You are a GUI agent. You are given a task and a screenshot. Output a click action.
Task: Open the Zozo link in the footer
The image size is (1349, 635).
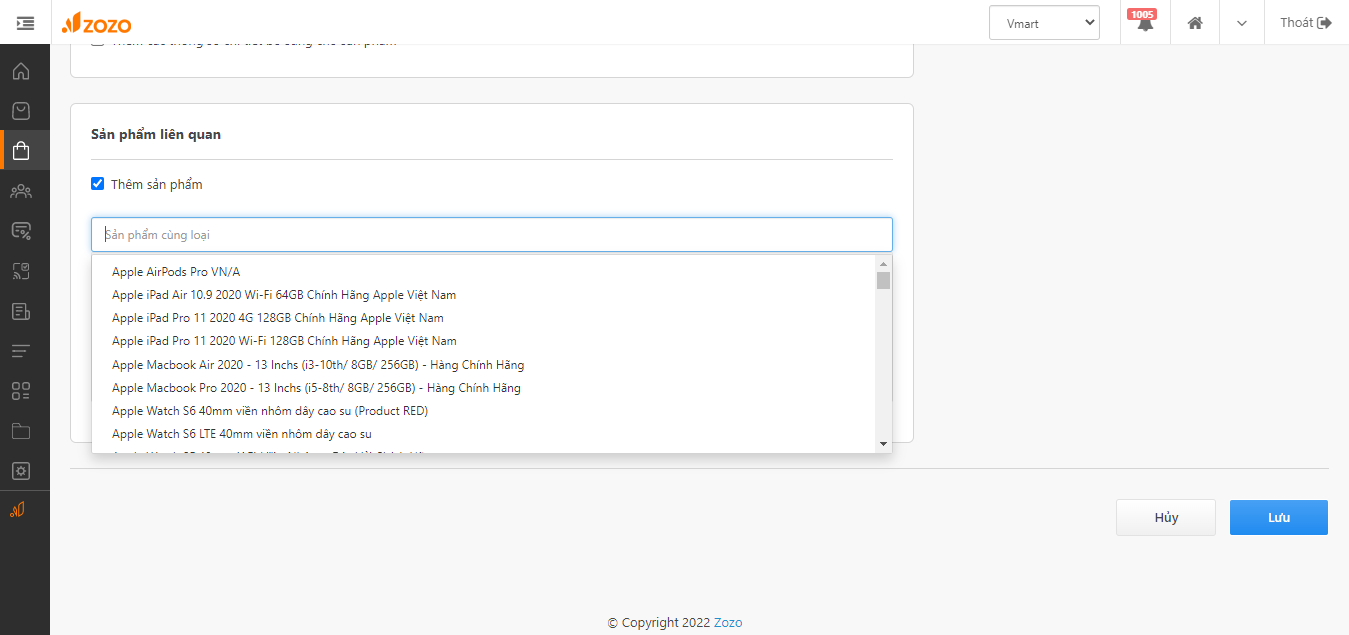coord(728,623)
